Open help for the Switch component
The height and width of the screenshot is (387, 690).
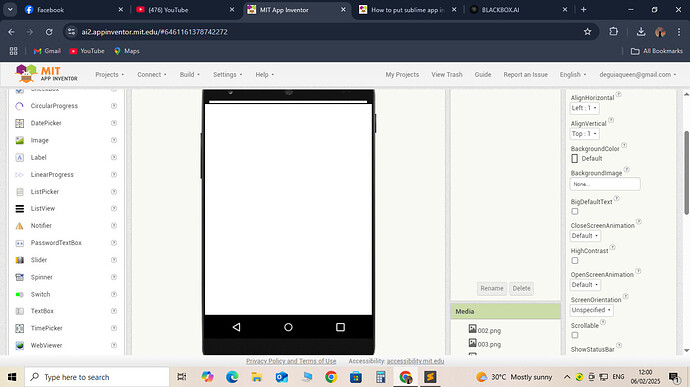(x=114, y=294)
